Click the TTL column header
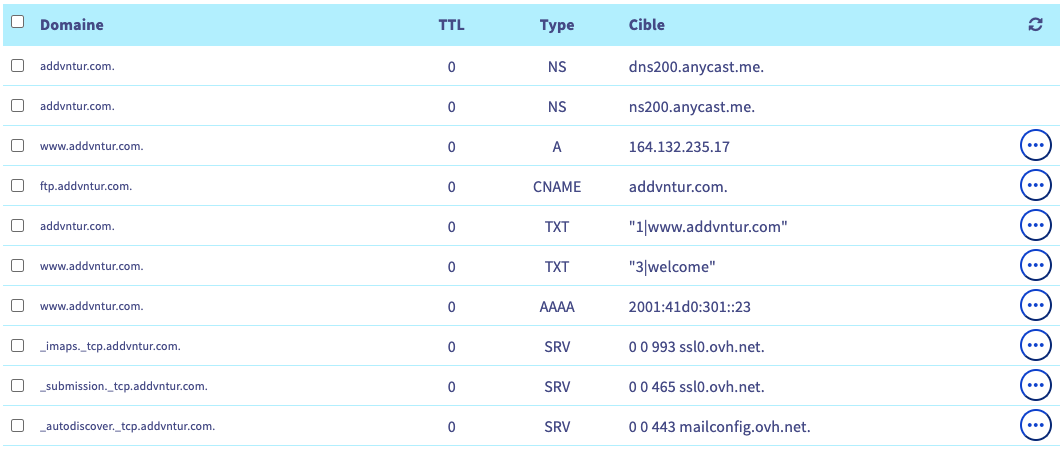This screenshot has height=450, width=1064. pyautogui.click(x=451, y=24)
